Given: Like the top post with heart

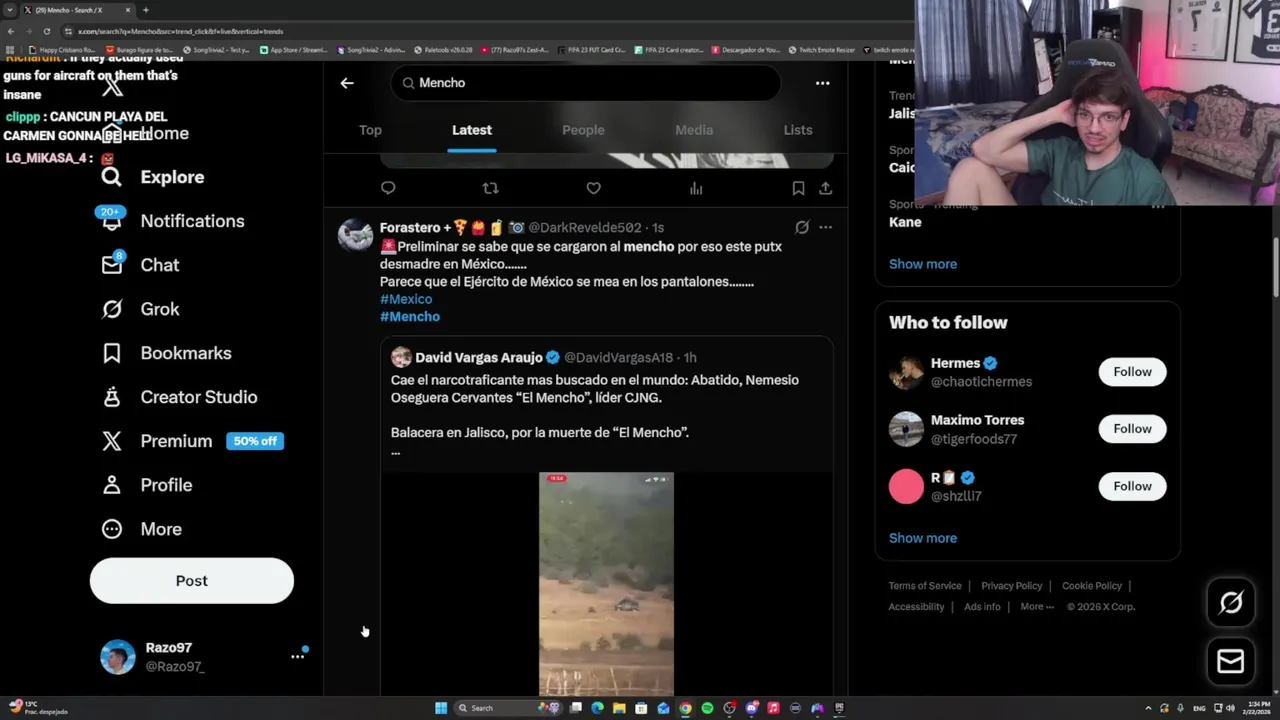Looking at the screenshot, I should point(593,188).
